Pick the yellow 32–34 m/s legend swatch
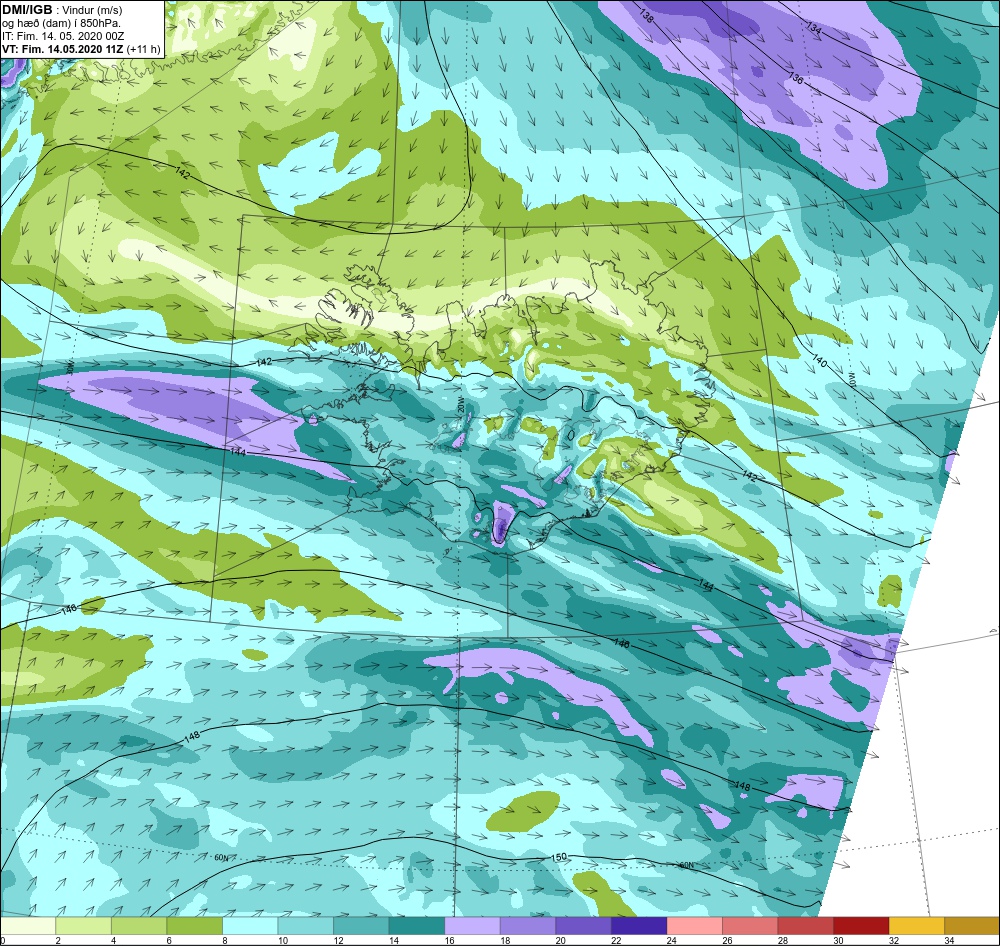 point(916,926)
